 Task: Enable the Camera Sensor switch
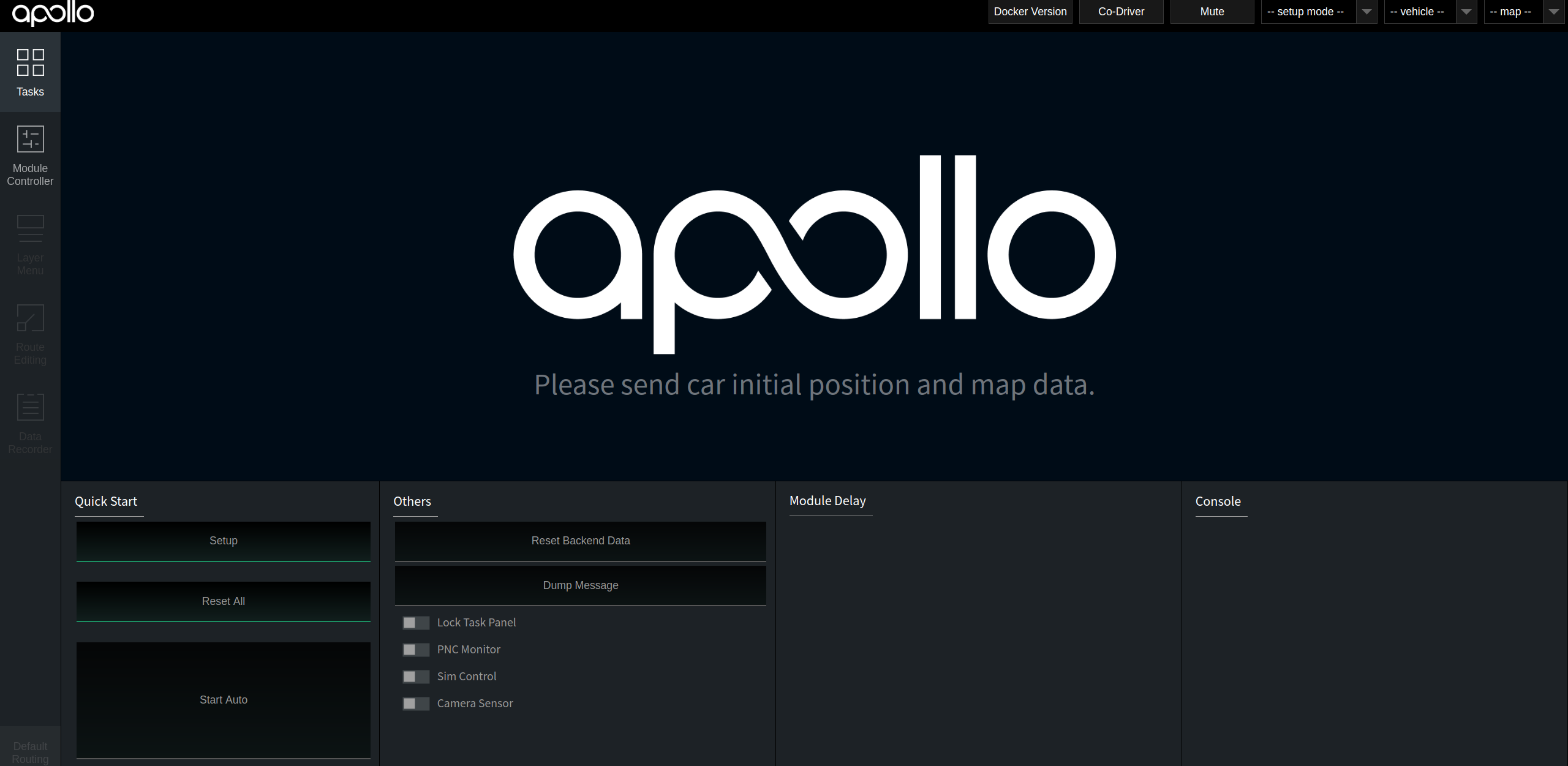415,704
